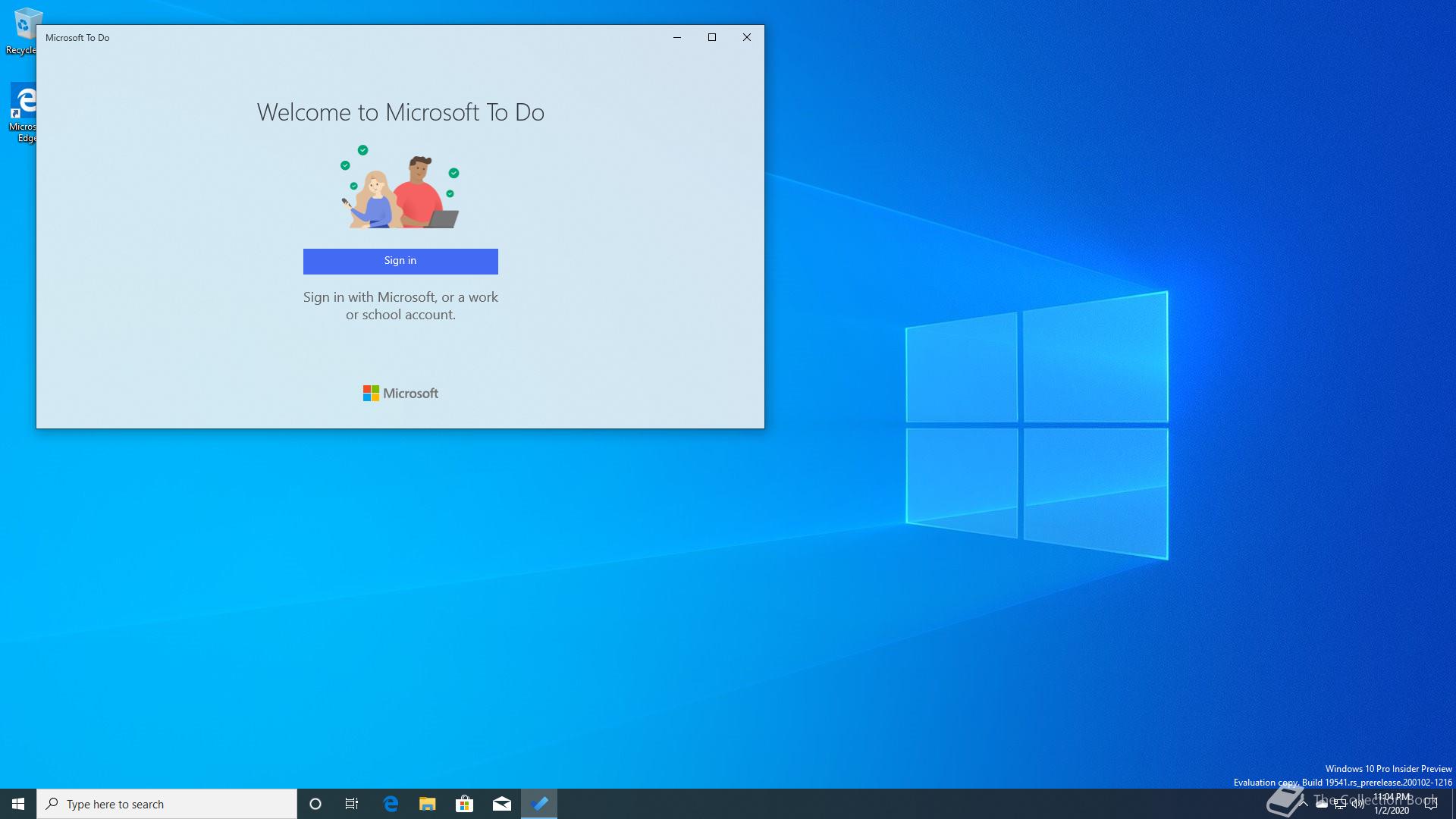
Task: Open network status tray icon
Action: click(1340, 805)
